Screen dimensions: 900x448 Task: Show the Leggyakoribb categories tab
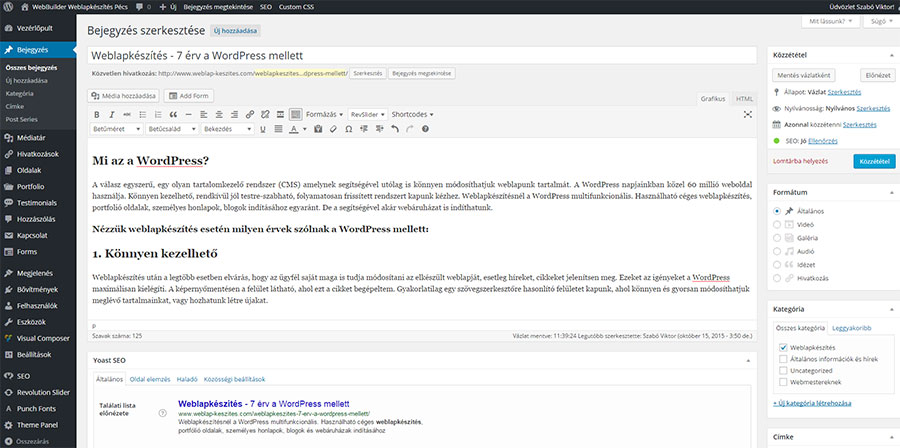click(851, 329)
